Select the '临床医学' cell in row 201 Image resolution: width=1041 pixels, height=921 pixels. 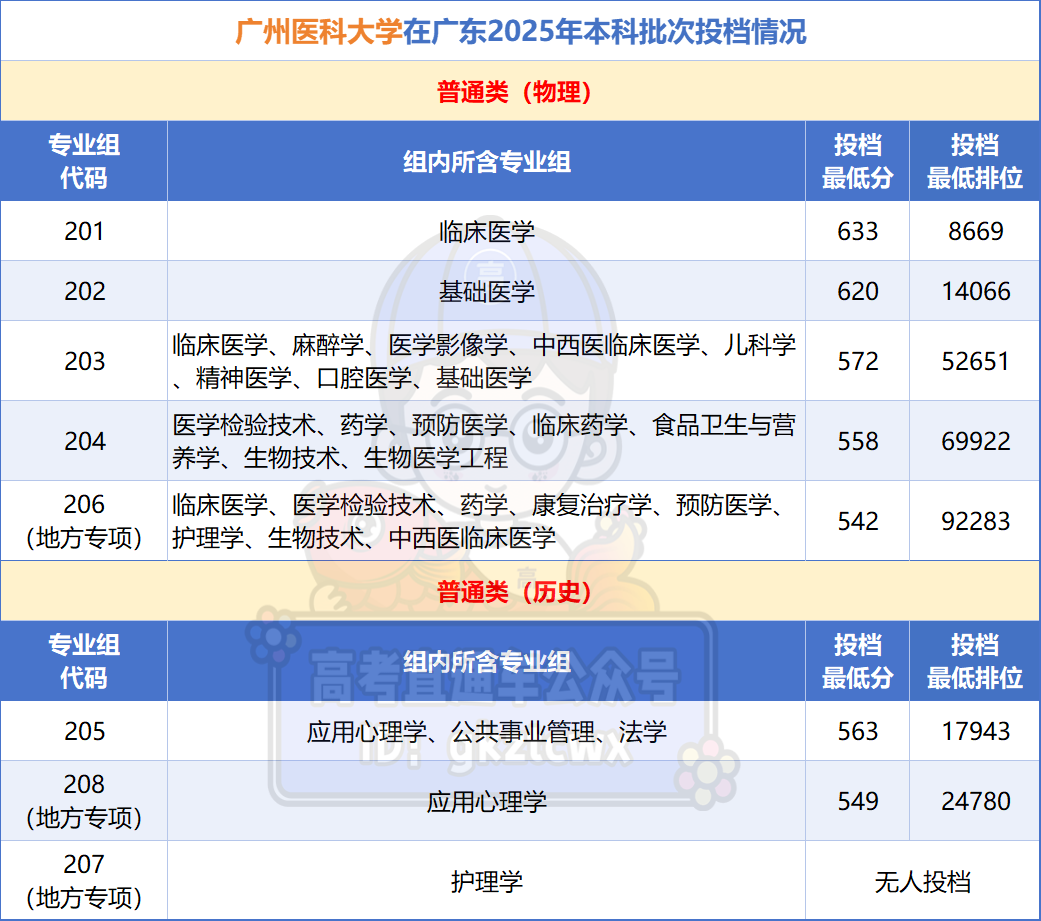487,232
